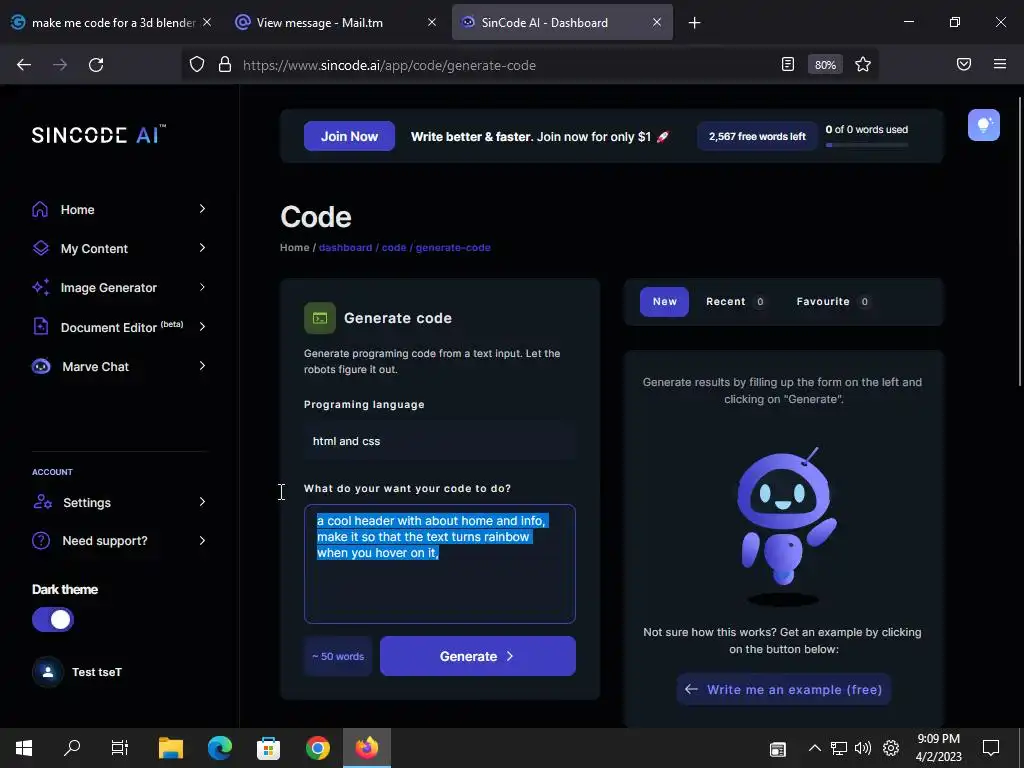Expand the My Content chevron
The width and height of the screenshot is (1024, 768).
click(x=202, y=248)
